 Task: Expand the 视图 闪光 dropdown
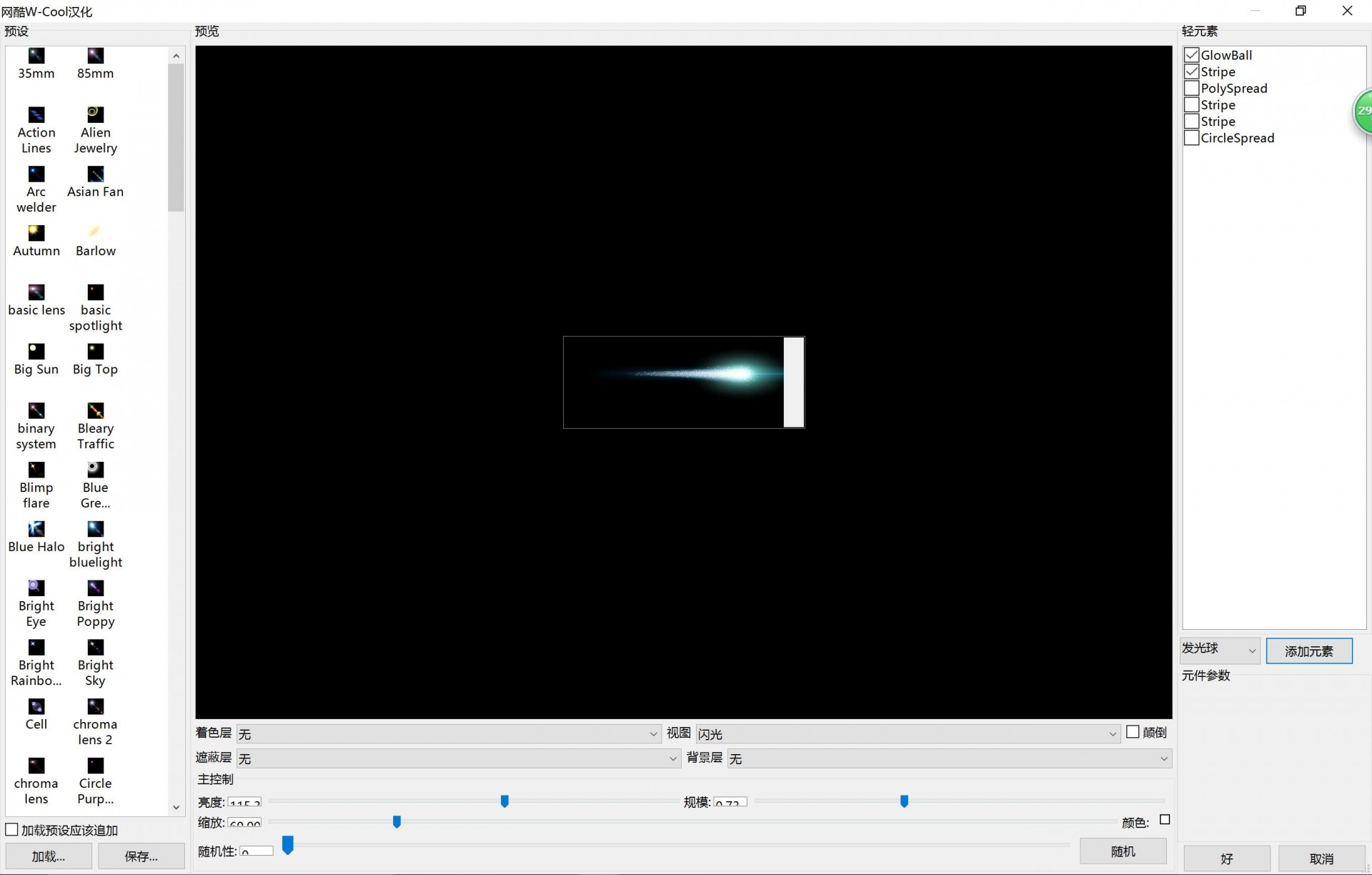[907, 734]
